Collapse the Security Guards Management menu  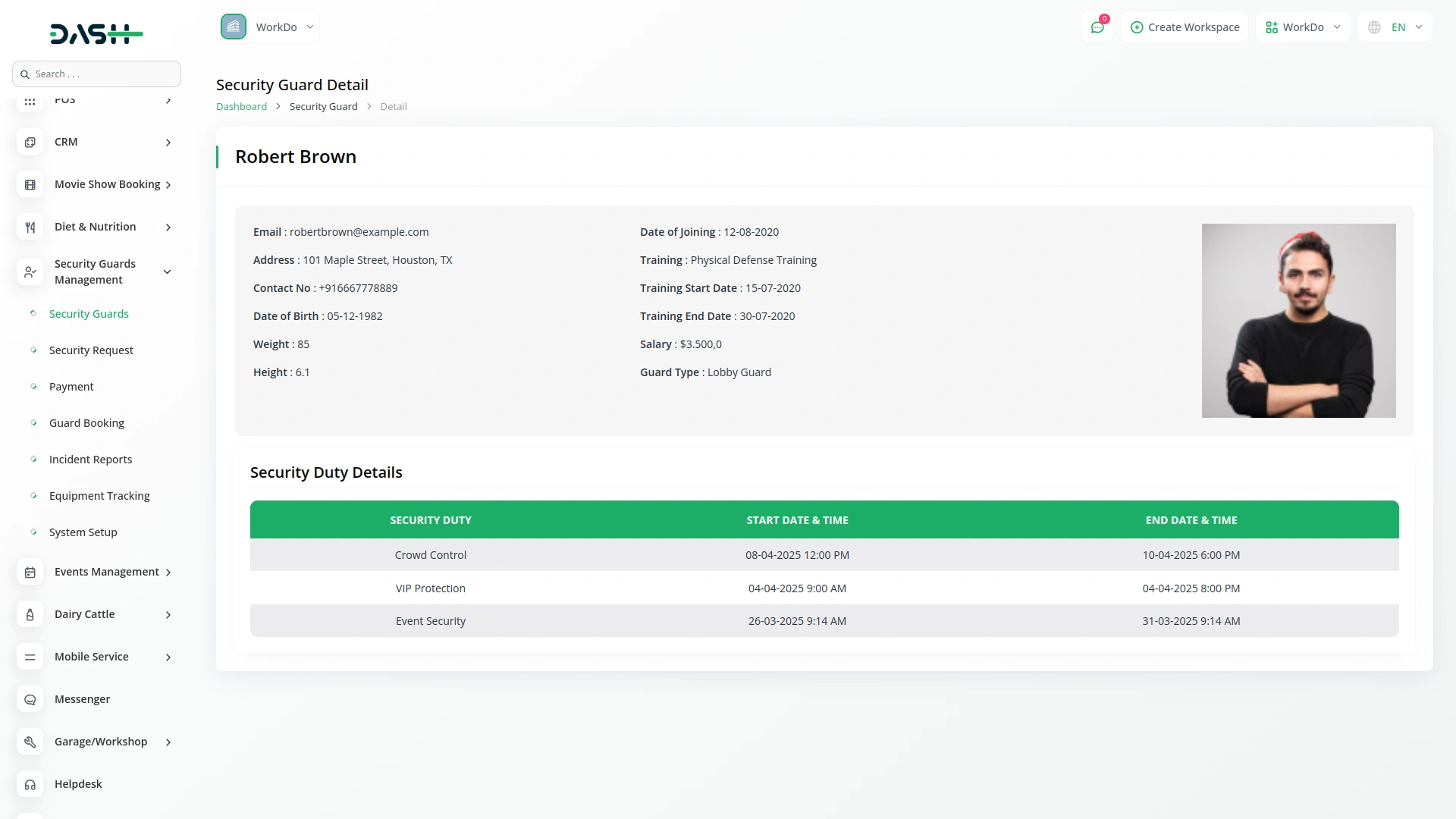point(168,272)
